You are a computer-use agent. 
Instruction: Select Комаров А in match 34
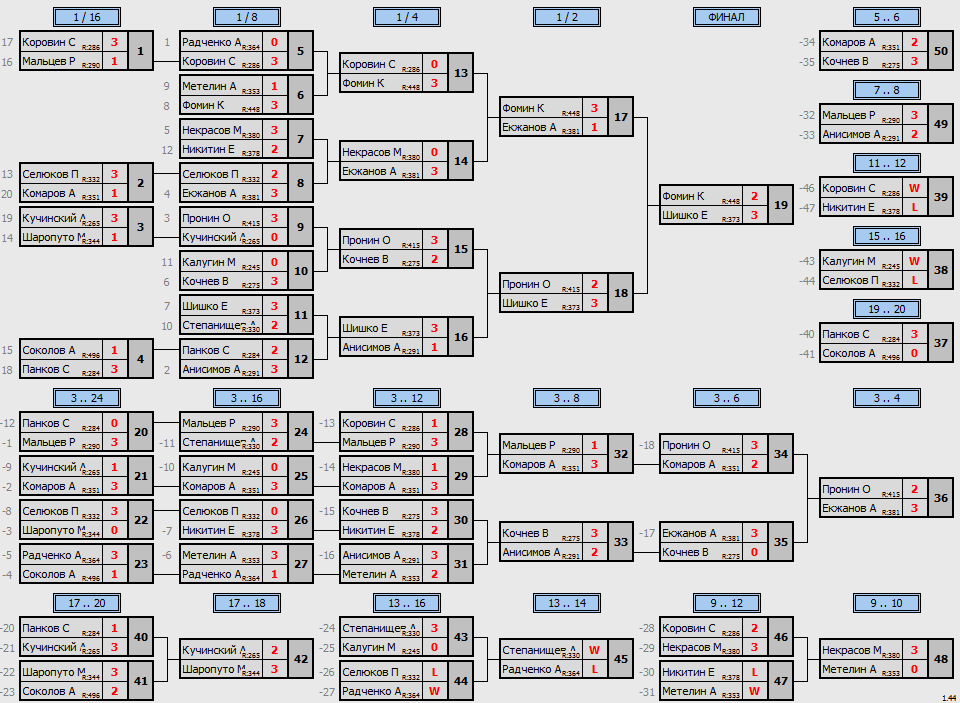point(700,464)
